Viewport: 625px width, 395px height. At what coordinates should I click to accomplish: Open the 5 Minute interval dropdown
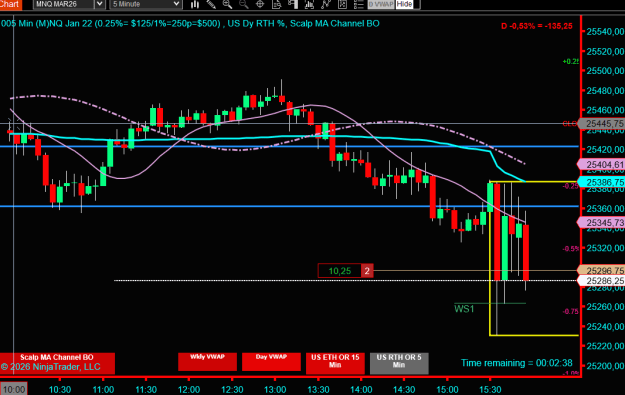click(146, 4)
